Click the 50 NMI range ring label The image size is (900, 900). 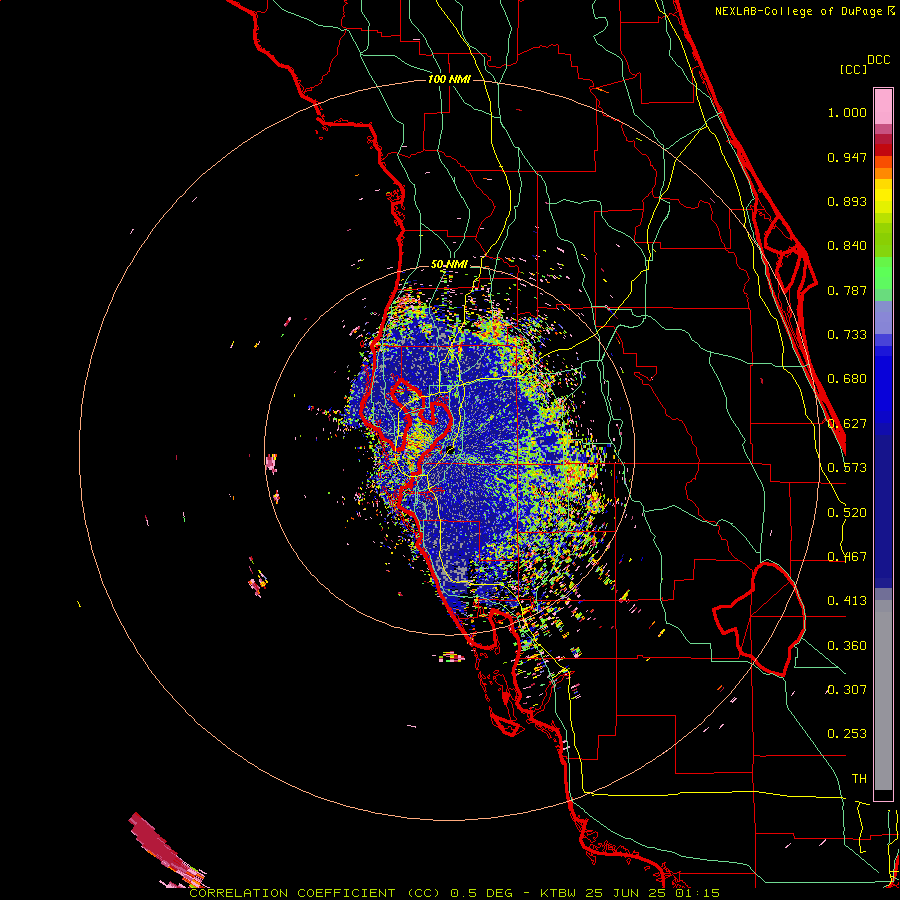coord(449,264)
